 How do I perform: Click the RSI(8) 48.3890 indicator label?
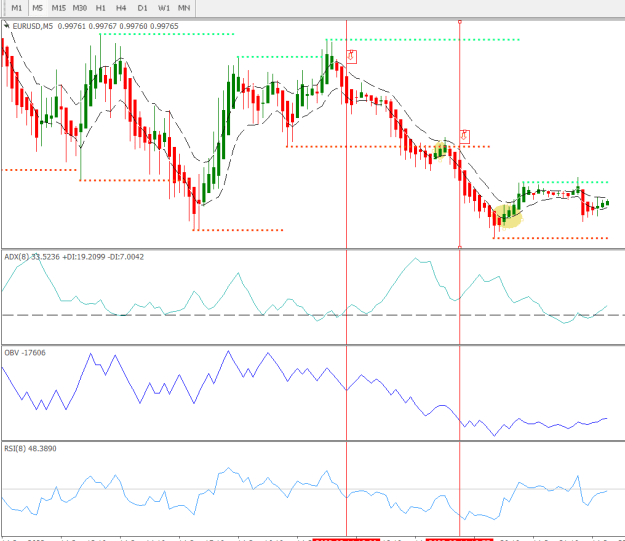30,449
